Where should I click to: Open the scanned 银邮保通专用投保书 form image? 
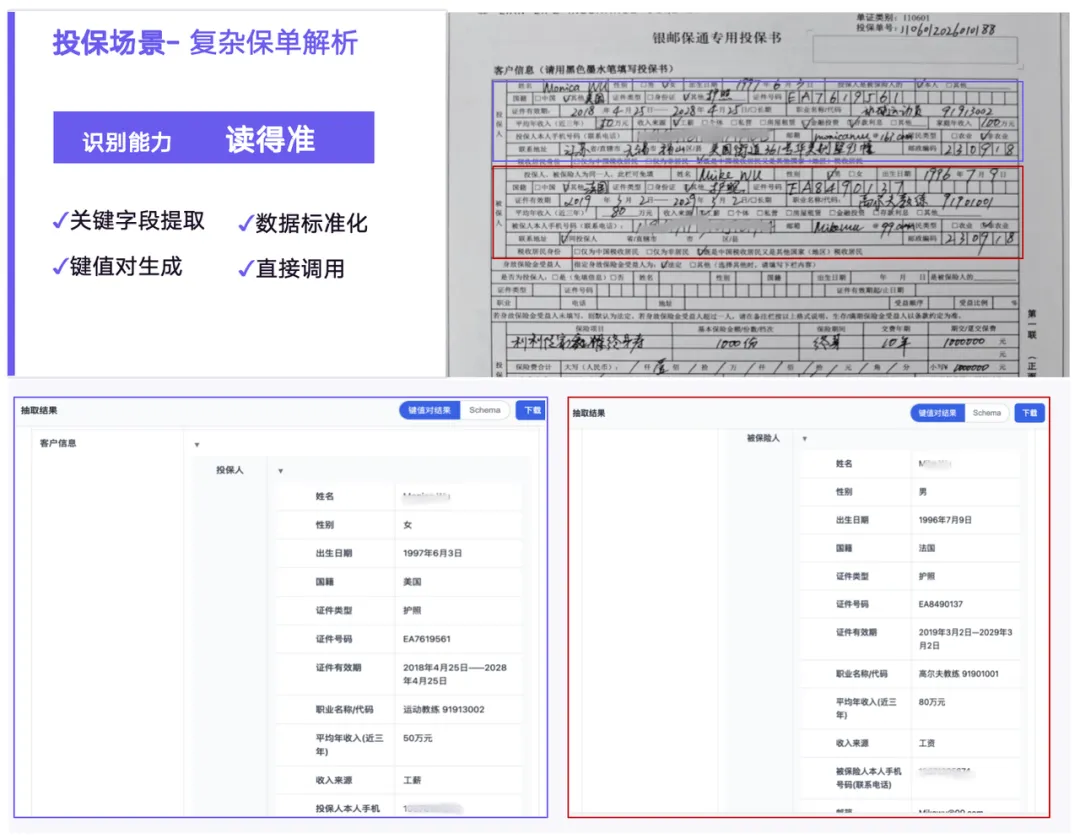(758, 194)
